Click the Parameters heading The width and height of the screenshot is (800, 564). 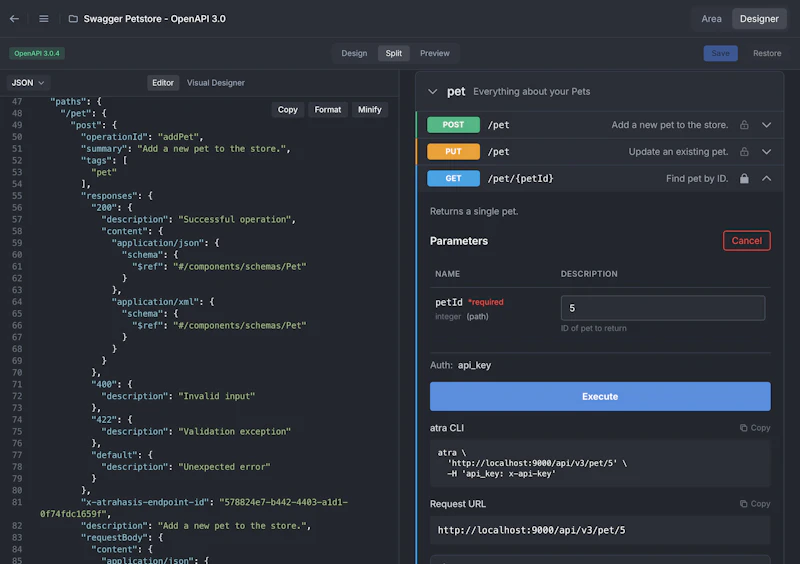pyautogui.click(x=459, y=241)
